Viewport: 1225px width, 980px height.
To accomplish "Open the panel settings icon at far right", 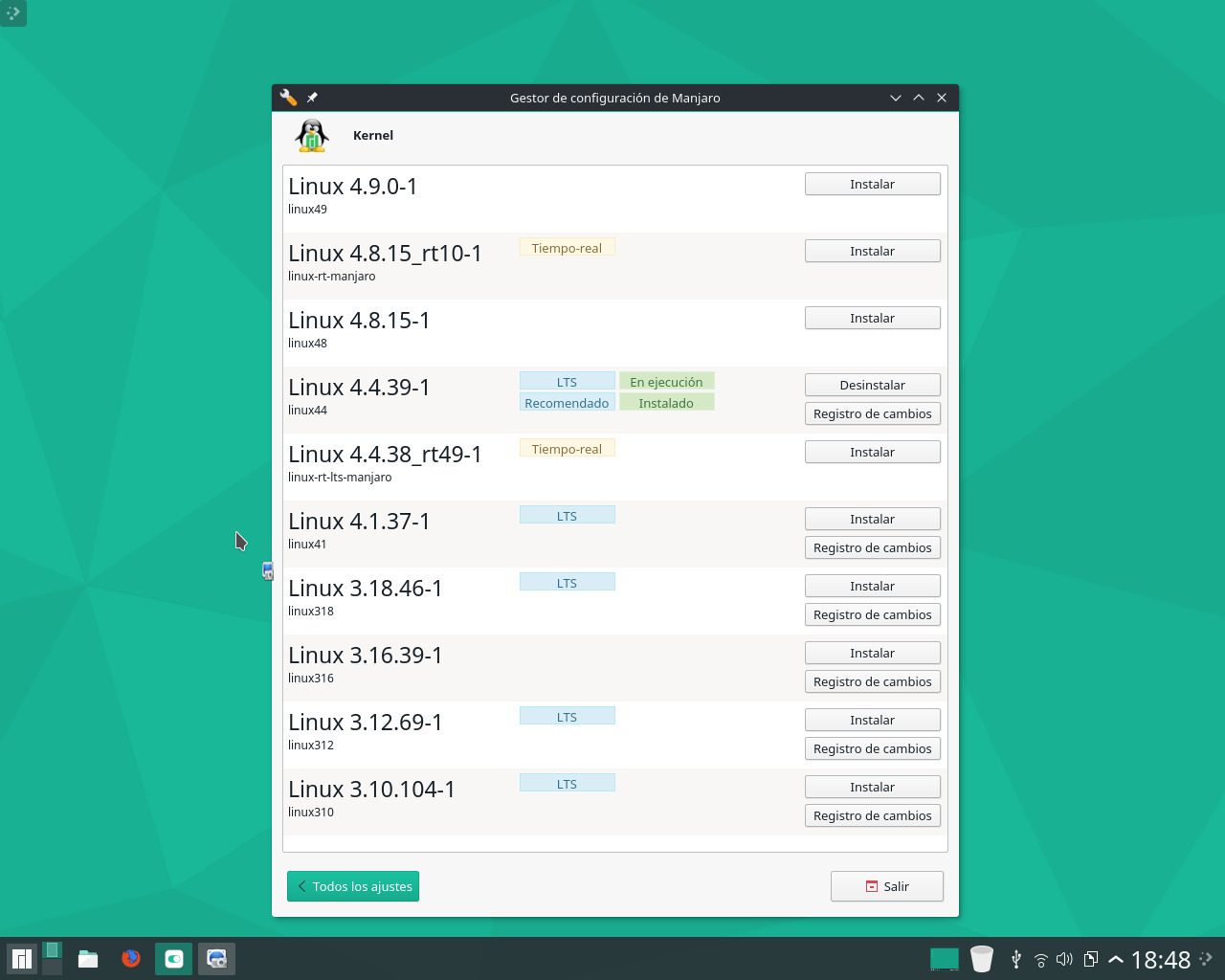I will pyautogui.click(x=1206, y=959).
